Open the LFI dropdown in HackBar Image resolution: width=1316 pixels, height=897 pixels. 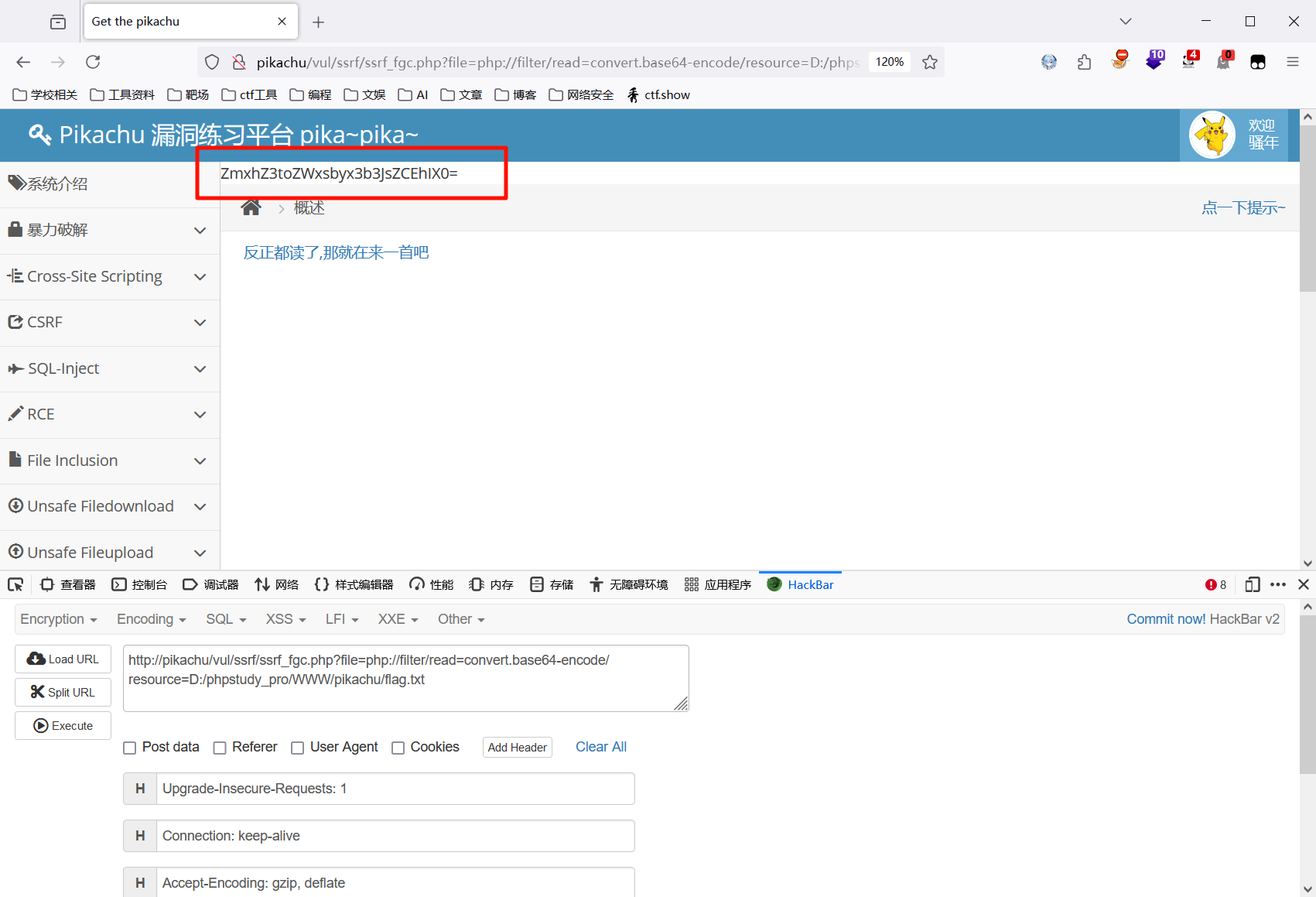tap(342, 619)
